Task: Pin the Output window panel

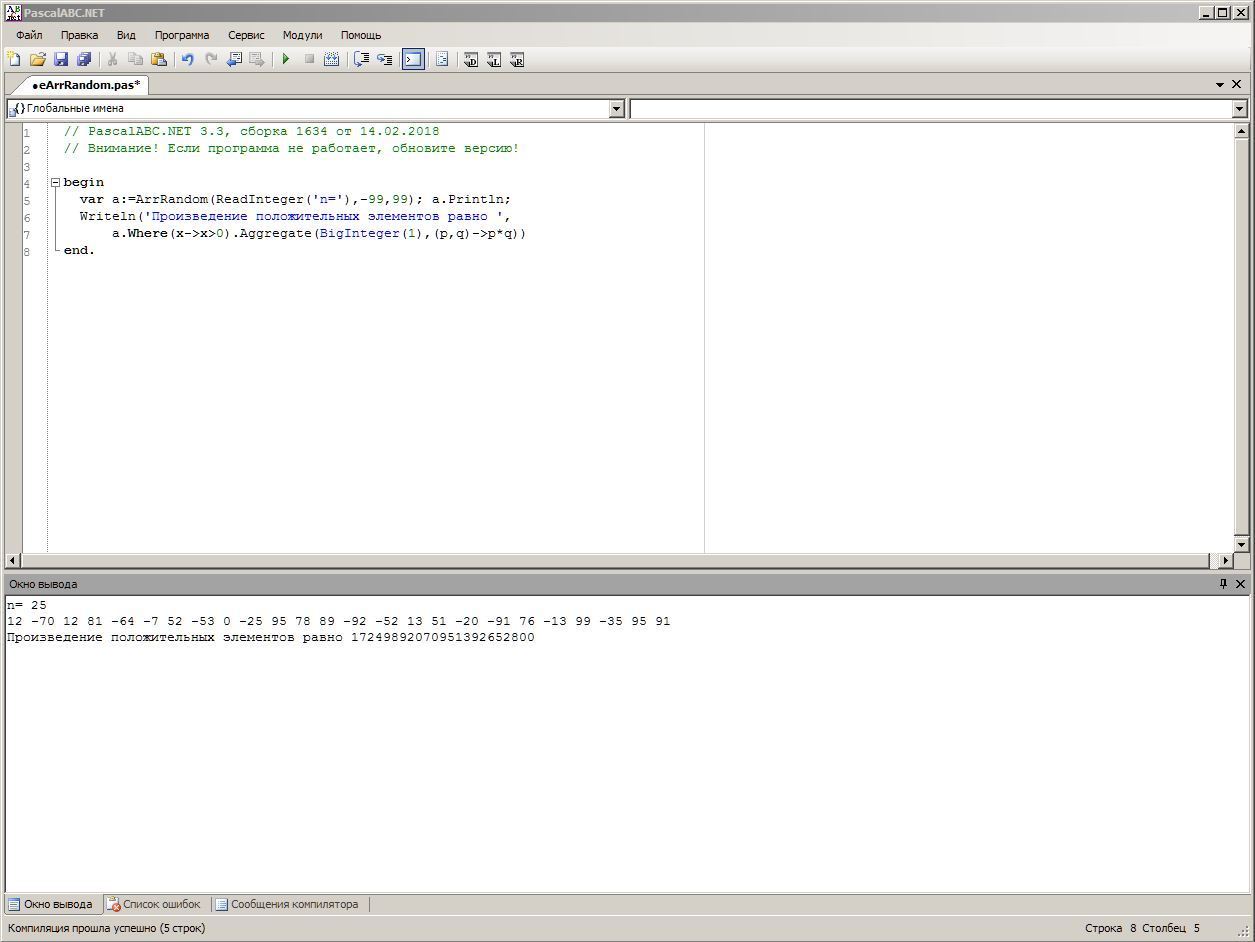Action: point(1222,584)
